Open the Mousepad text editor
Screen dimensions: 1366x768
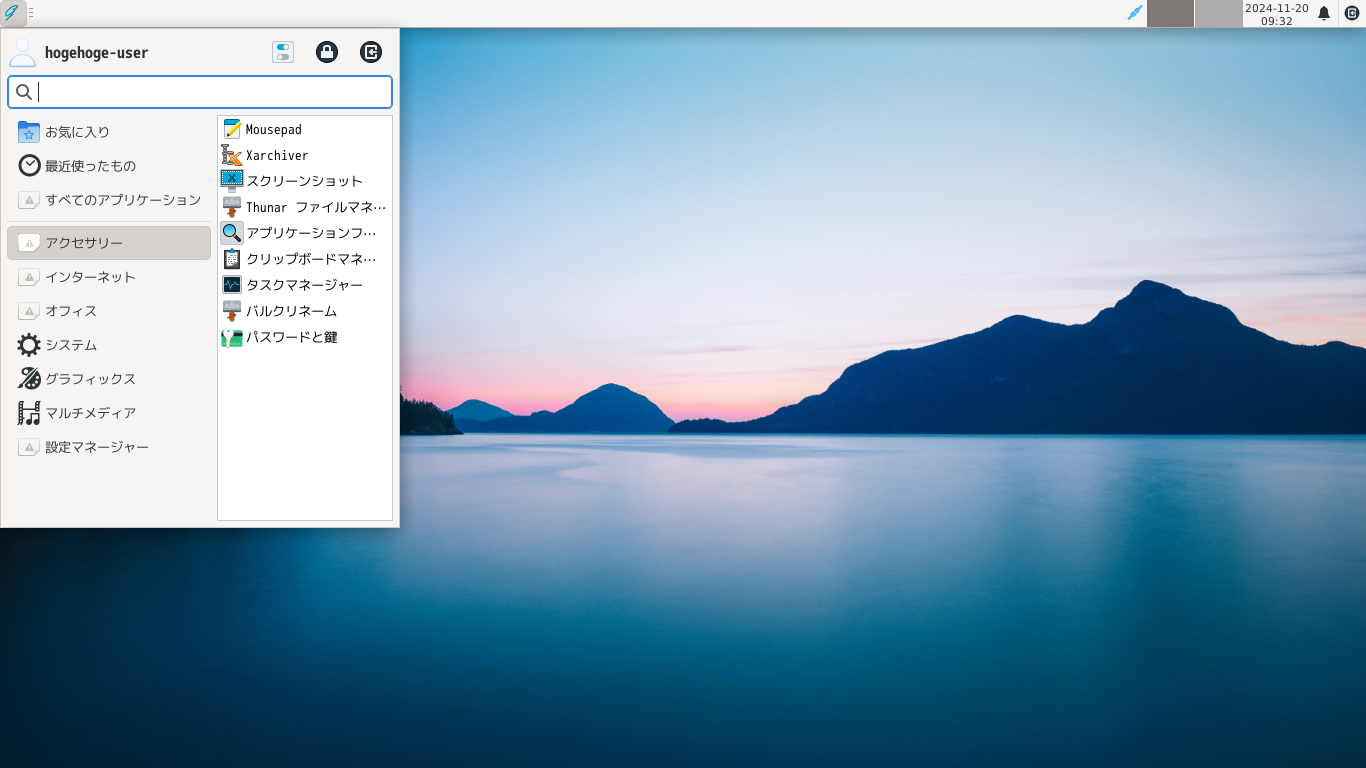click(x=273, y=129)
